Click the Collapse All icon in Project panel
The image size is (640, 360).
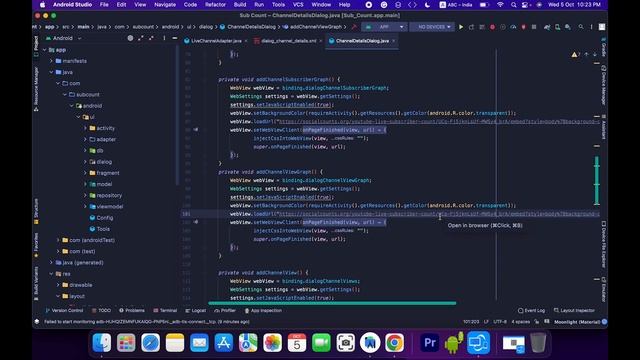pos(151,38)
